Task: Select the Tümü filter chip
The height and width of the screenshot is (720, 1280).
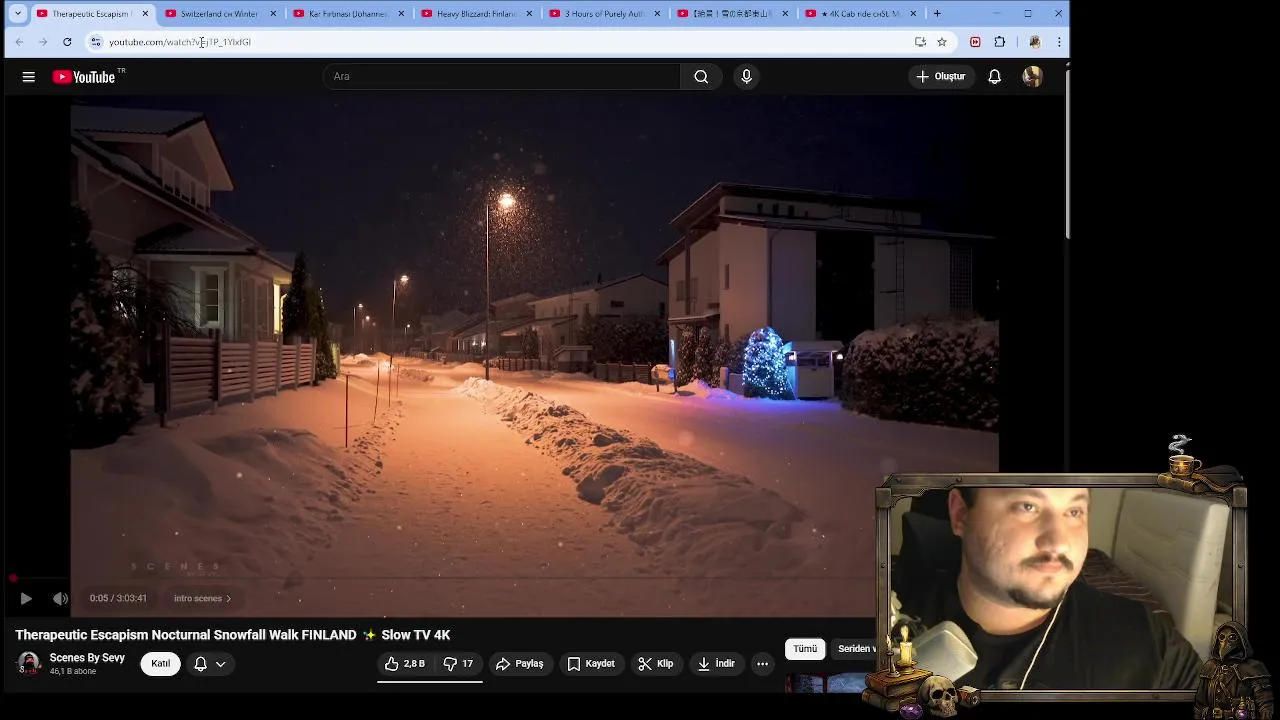Action: [805, 649]
